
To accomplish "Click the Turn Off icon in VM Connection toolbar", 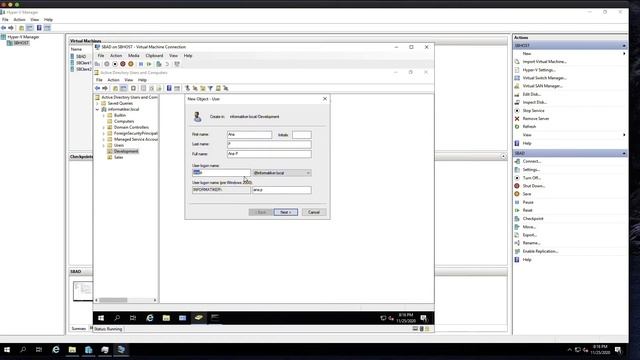I will pos(115,64).
